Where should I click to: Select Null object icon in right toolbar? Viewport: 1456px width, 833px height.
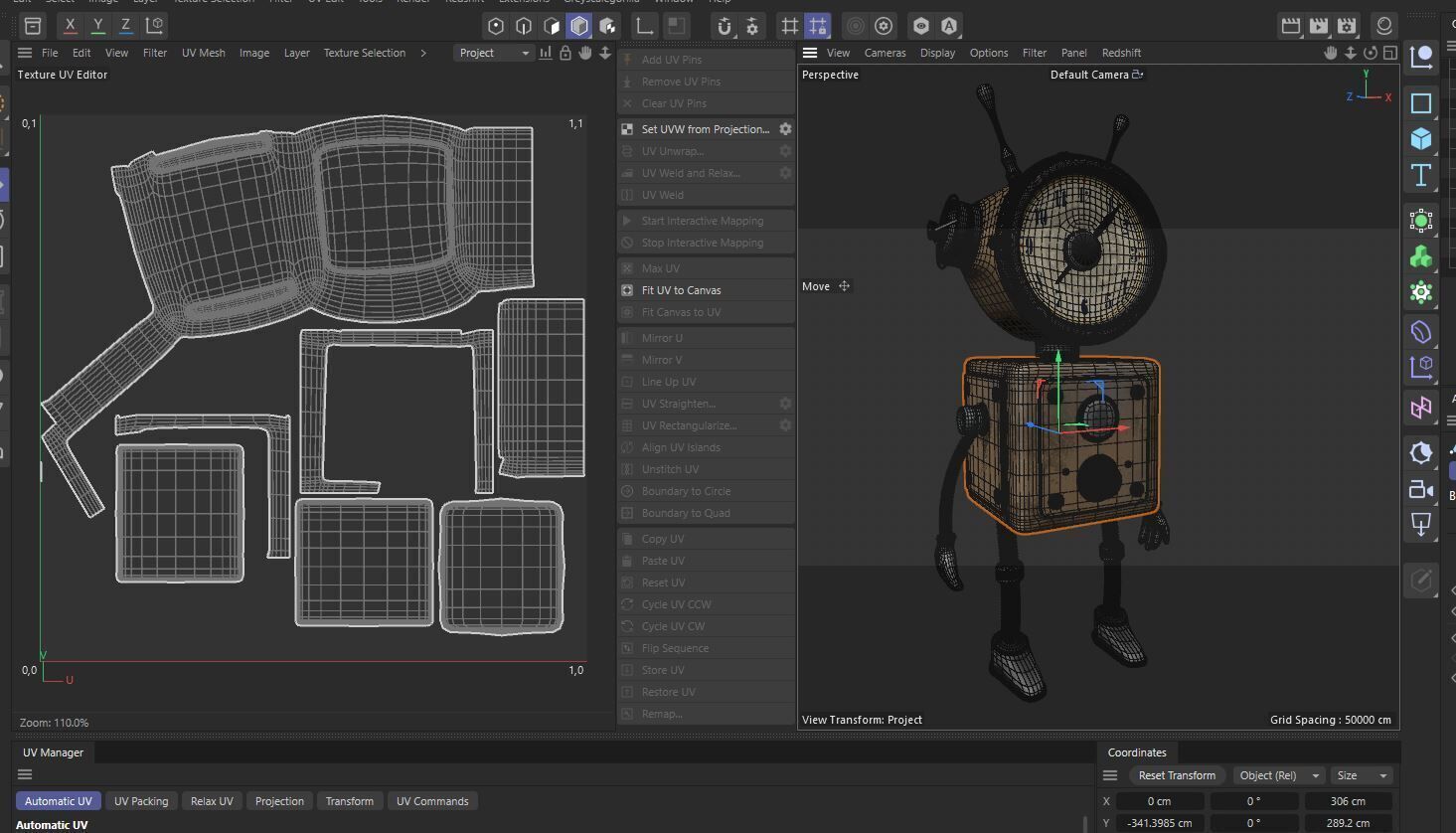tap(1421, 57)
